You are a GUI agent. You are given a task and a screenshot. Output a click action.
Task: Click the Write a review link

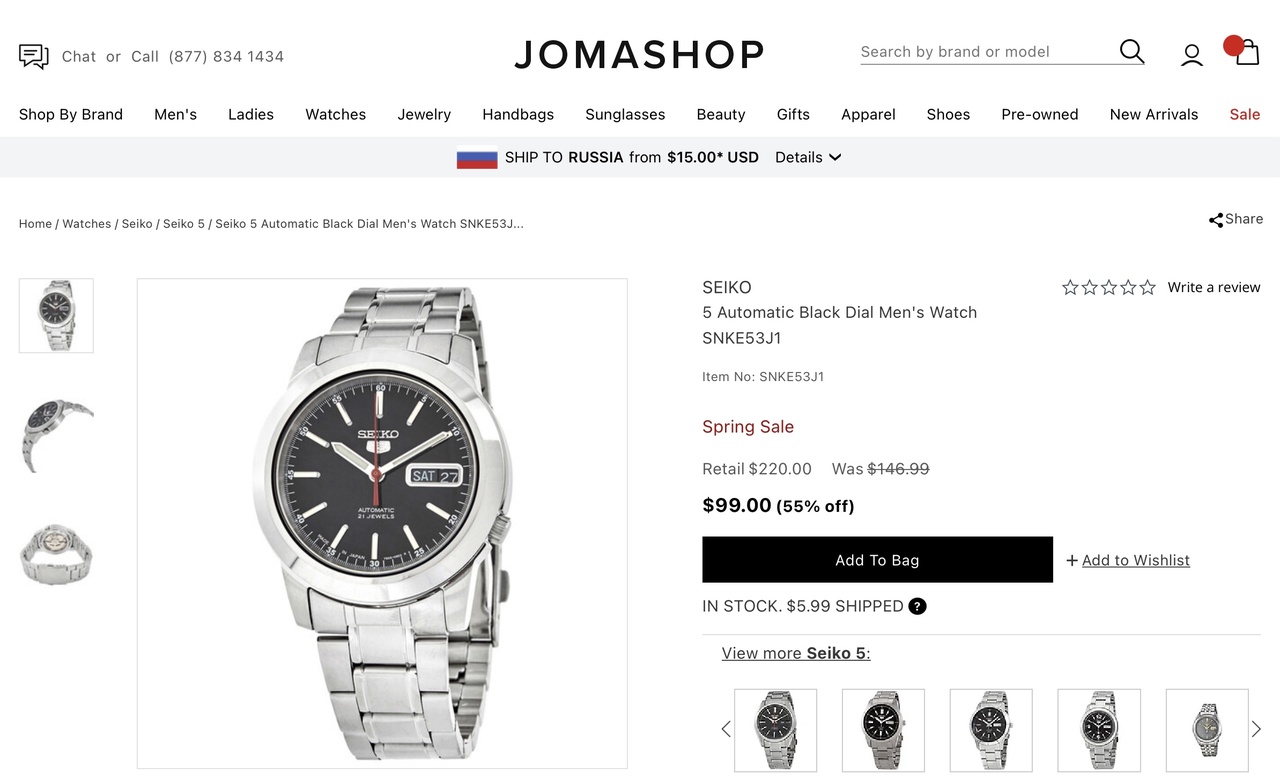tap(1213, 287)
